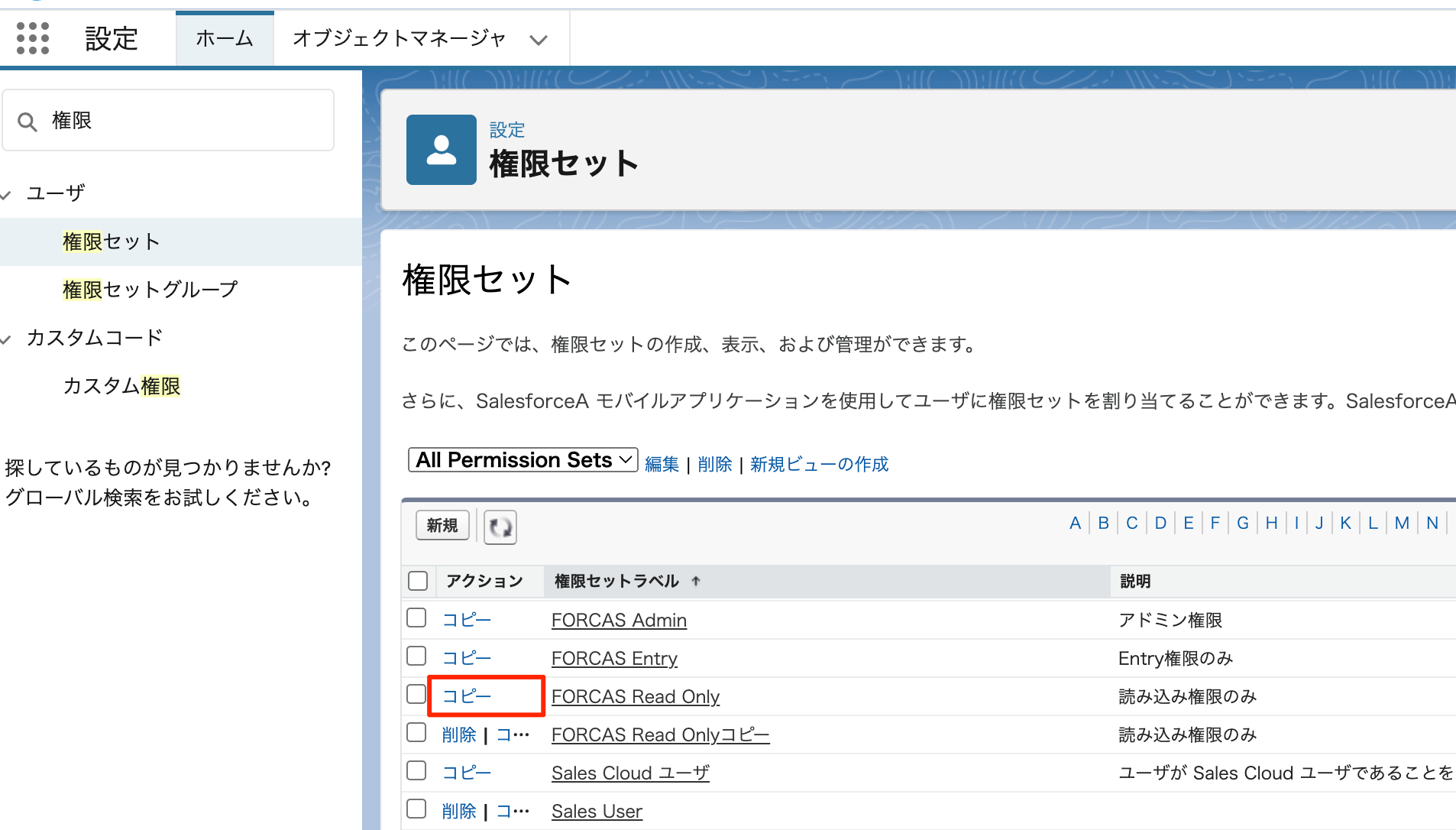The image size is (1456, 830).
Task: Check the Sales User row checkbox
Action: pyautogui.click(x=416, y=809)
